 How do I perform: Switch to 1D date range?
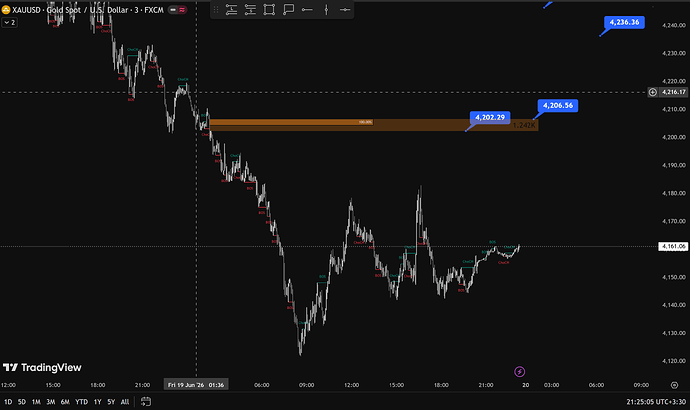point(8,402)
